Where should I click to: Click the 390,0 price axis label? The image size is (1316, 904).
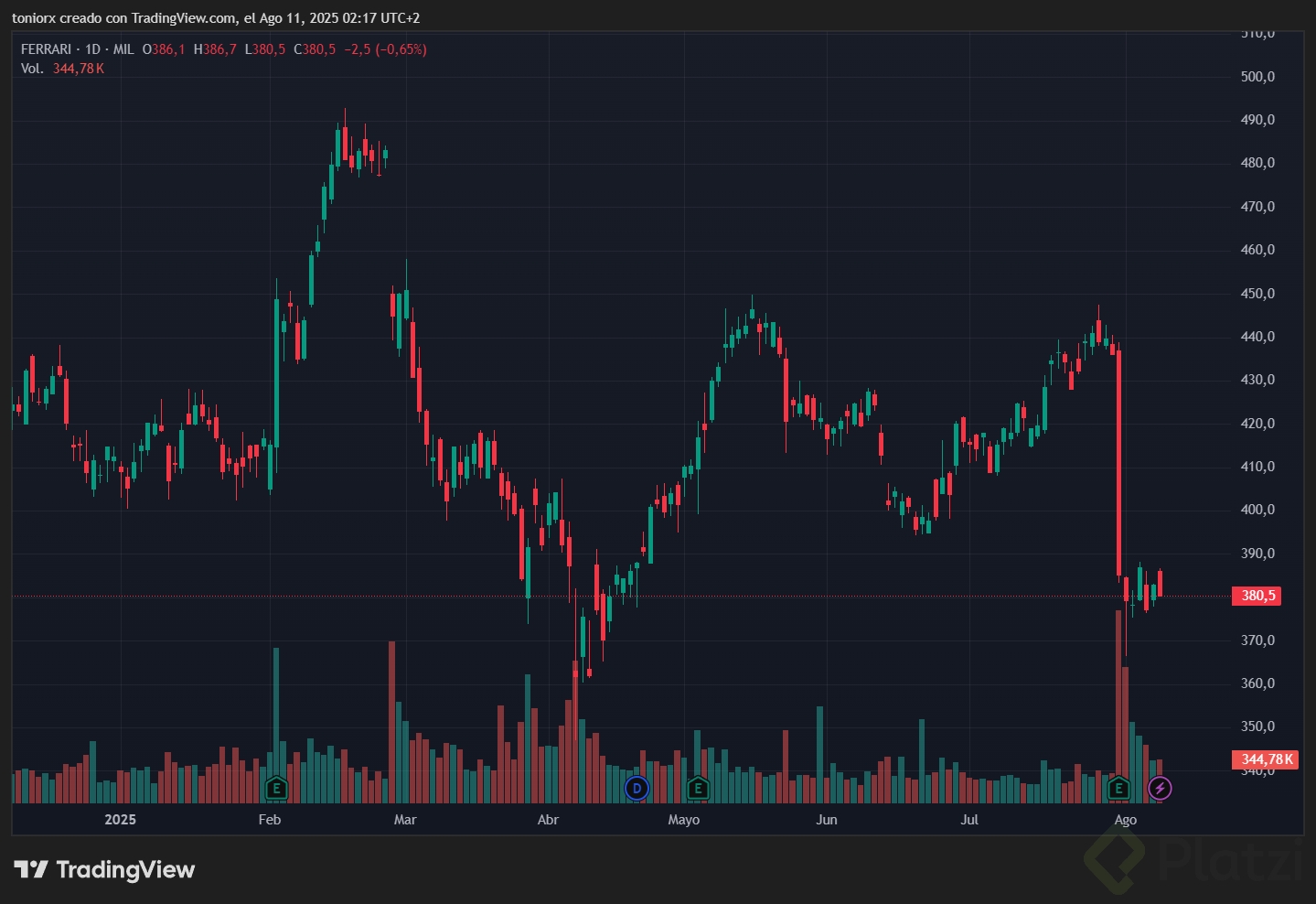1257,554
